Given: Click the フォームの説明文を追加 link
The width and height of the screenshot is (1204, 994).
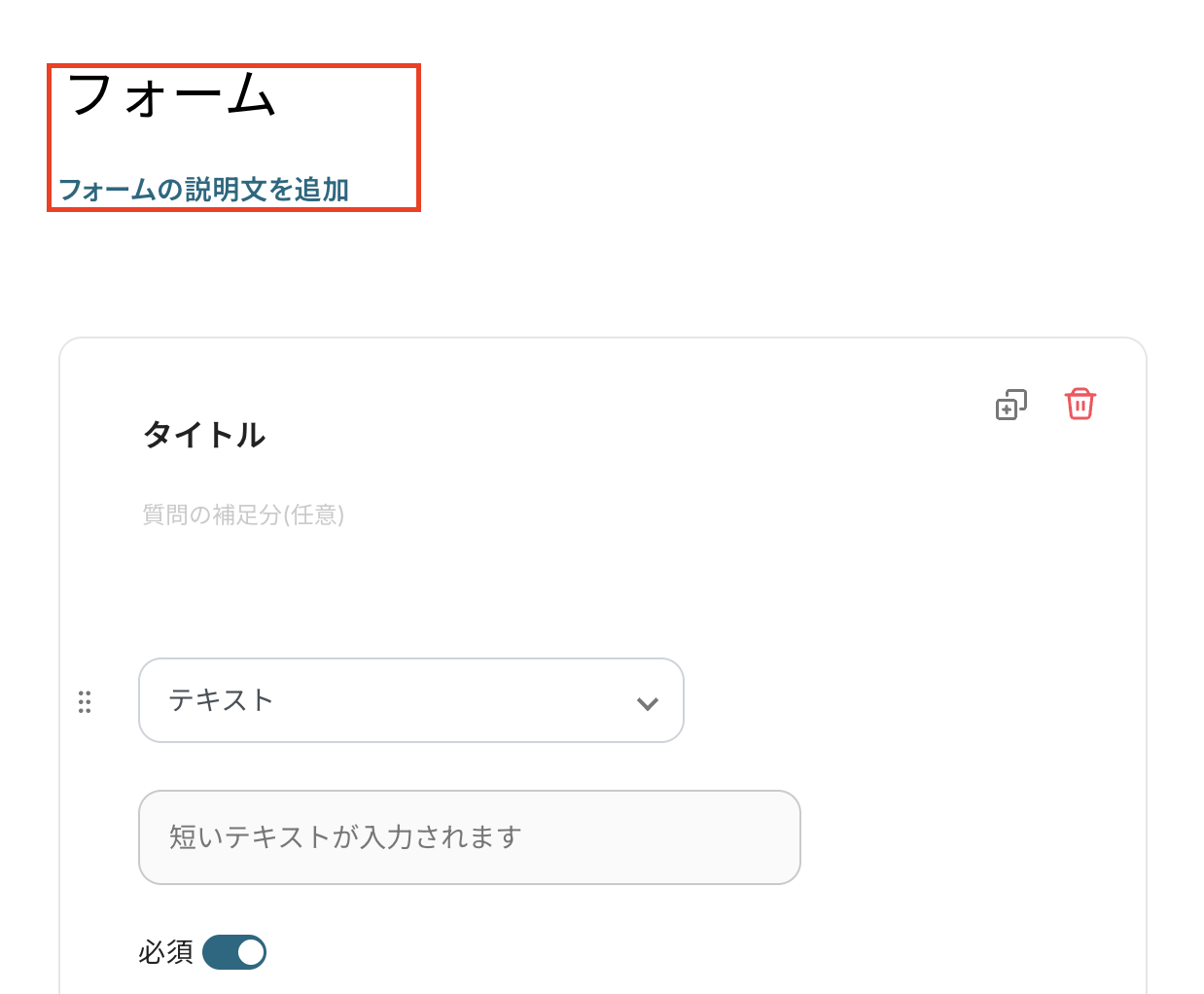Looking at the screenshot, I should 204,190.
